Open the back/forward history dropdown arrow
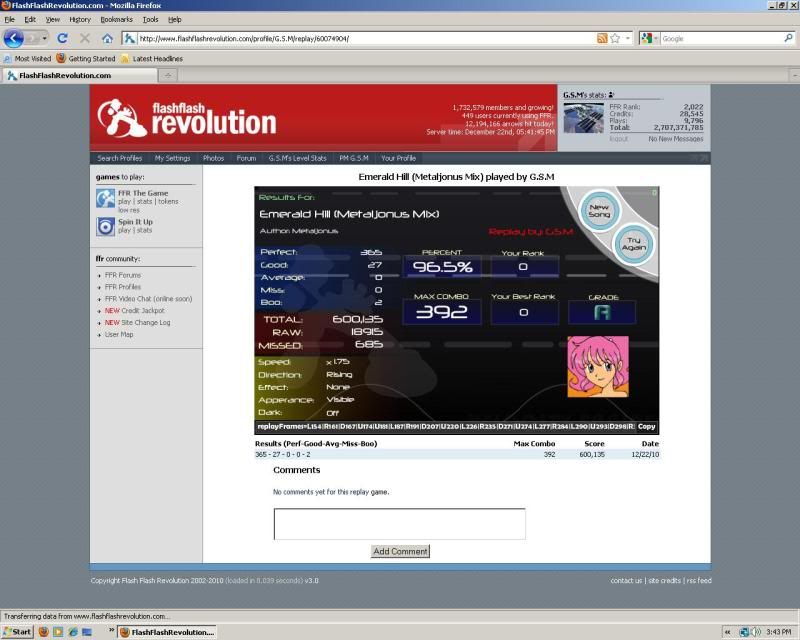Image resolution: width=800 pixels, height=640 pixels. [44, 38]
